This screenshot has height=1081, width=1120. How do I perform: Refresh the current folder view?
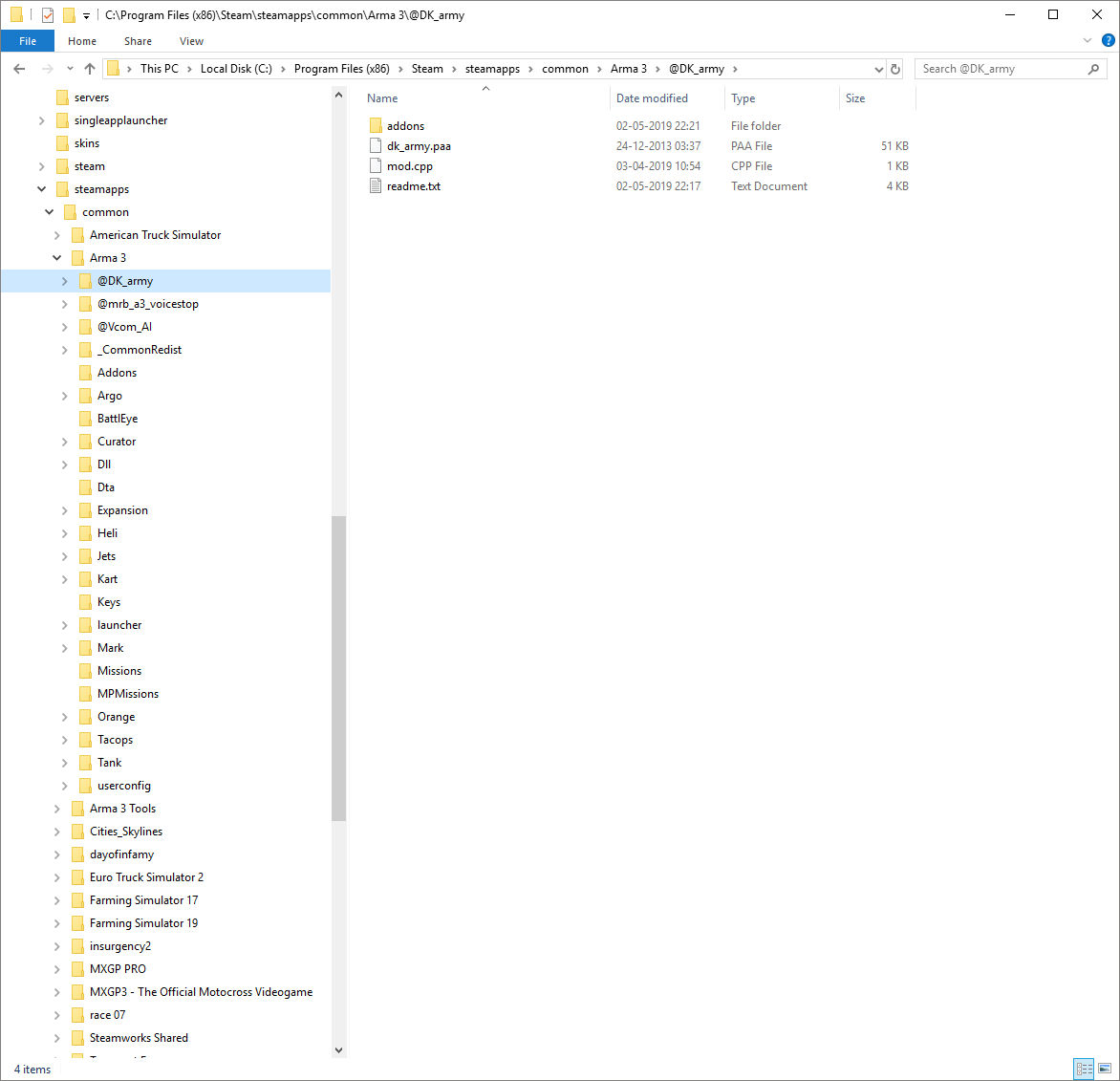pos(895,69)
